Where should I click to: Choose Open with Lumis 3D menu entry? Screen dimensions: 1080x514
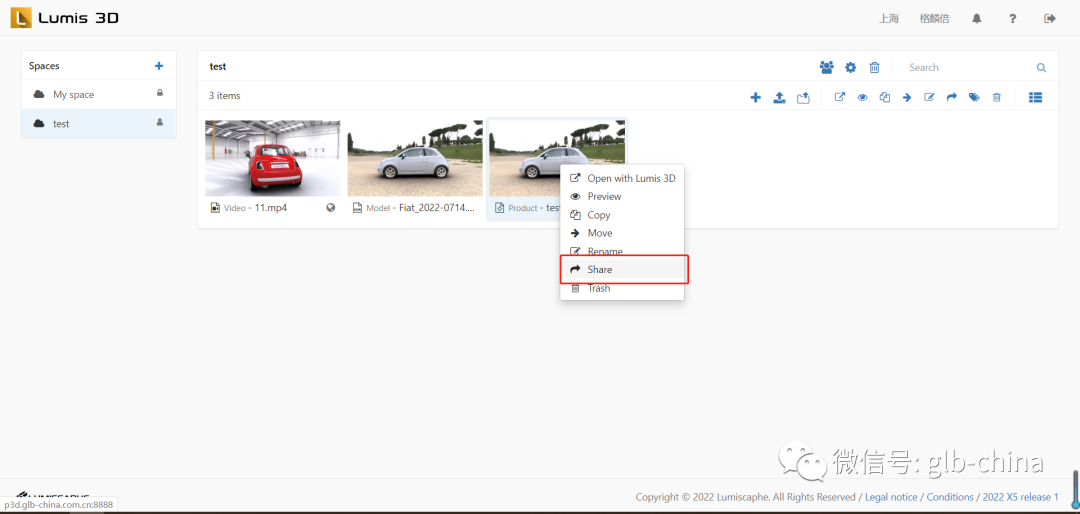[x=622, y=178]
